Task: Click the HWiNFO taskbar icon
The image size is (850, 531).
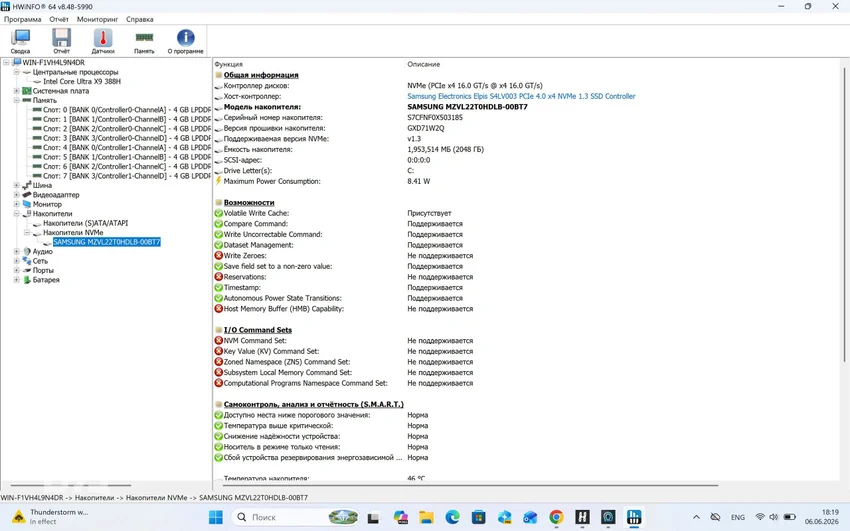Action: [634, 517]
